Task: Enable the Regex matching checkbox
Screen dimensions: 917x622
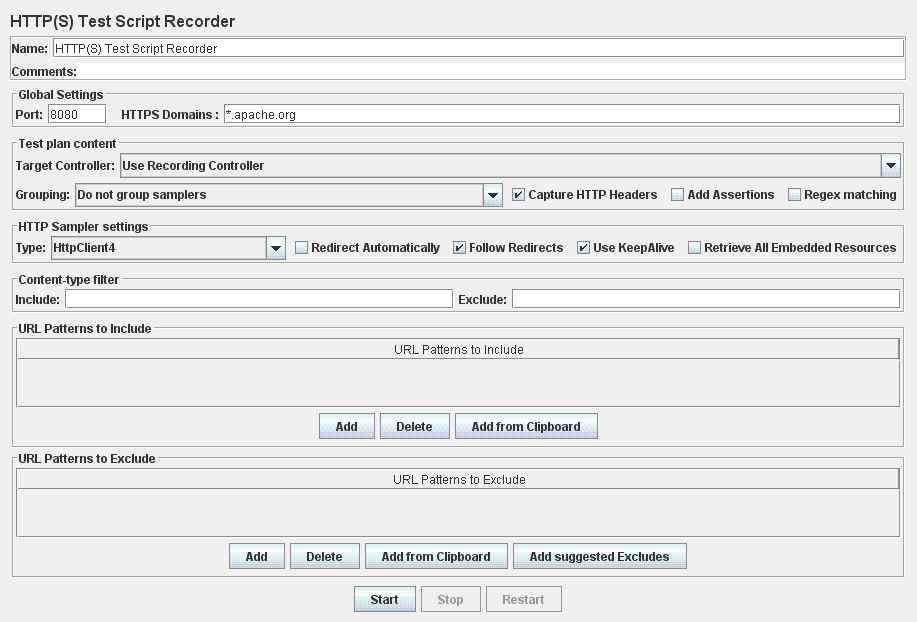Action: pos(795,195)
